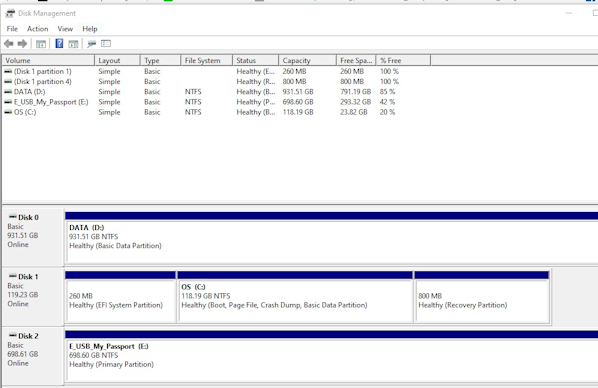Open the Action menu
The height and width of the screenshot is (388, 598).
37,29
